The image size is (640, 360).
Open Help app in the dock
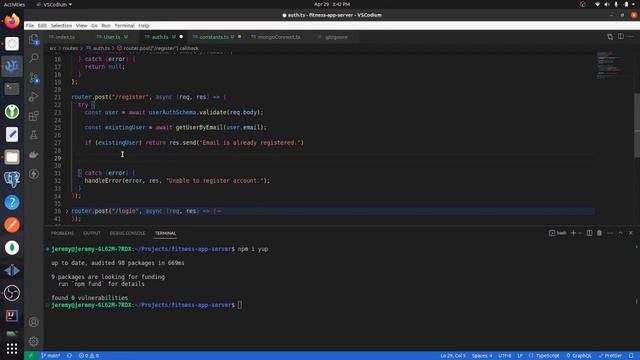coord(12,202)
